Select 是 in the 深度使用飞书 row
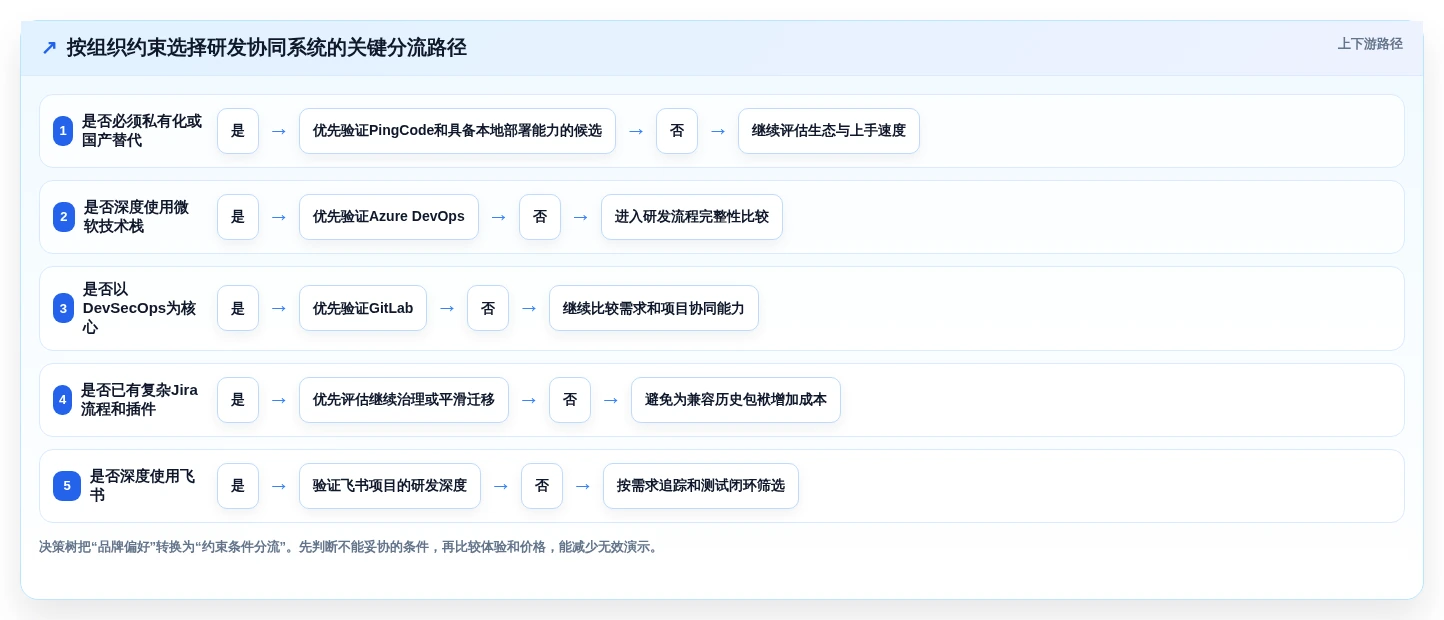Screen dimensions: 1444x620 pyautogui.click(x=238, y=486)
